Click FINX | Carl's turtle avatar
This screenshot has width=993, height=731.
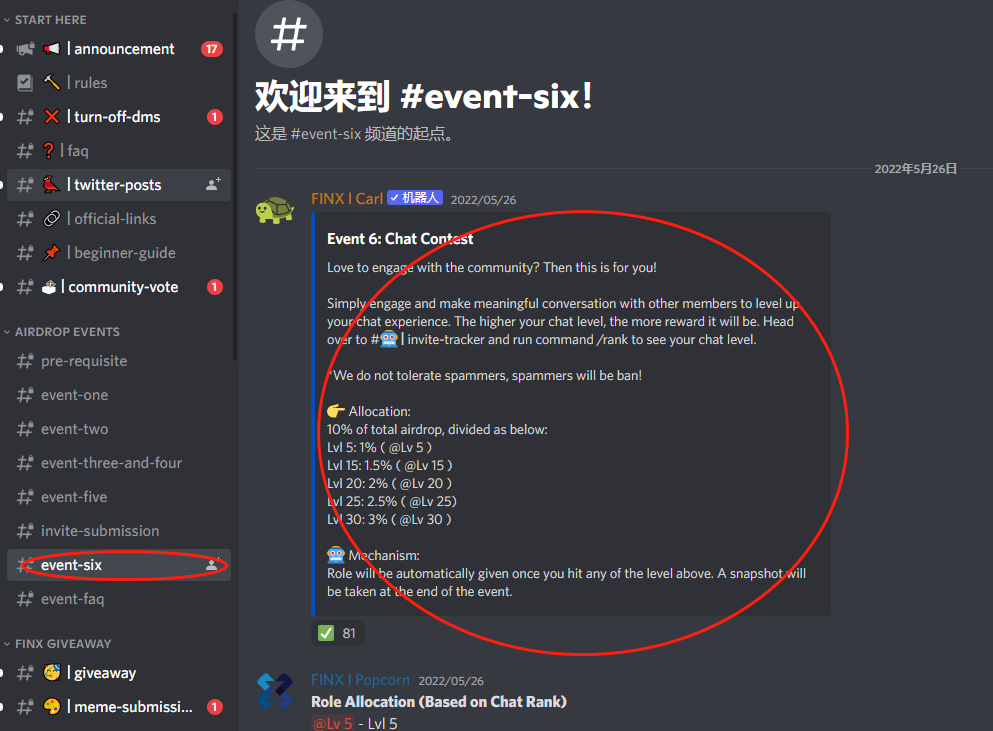point(275,210)
